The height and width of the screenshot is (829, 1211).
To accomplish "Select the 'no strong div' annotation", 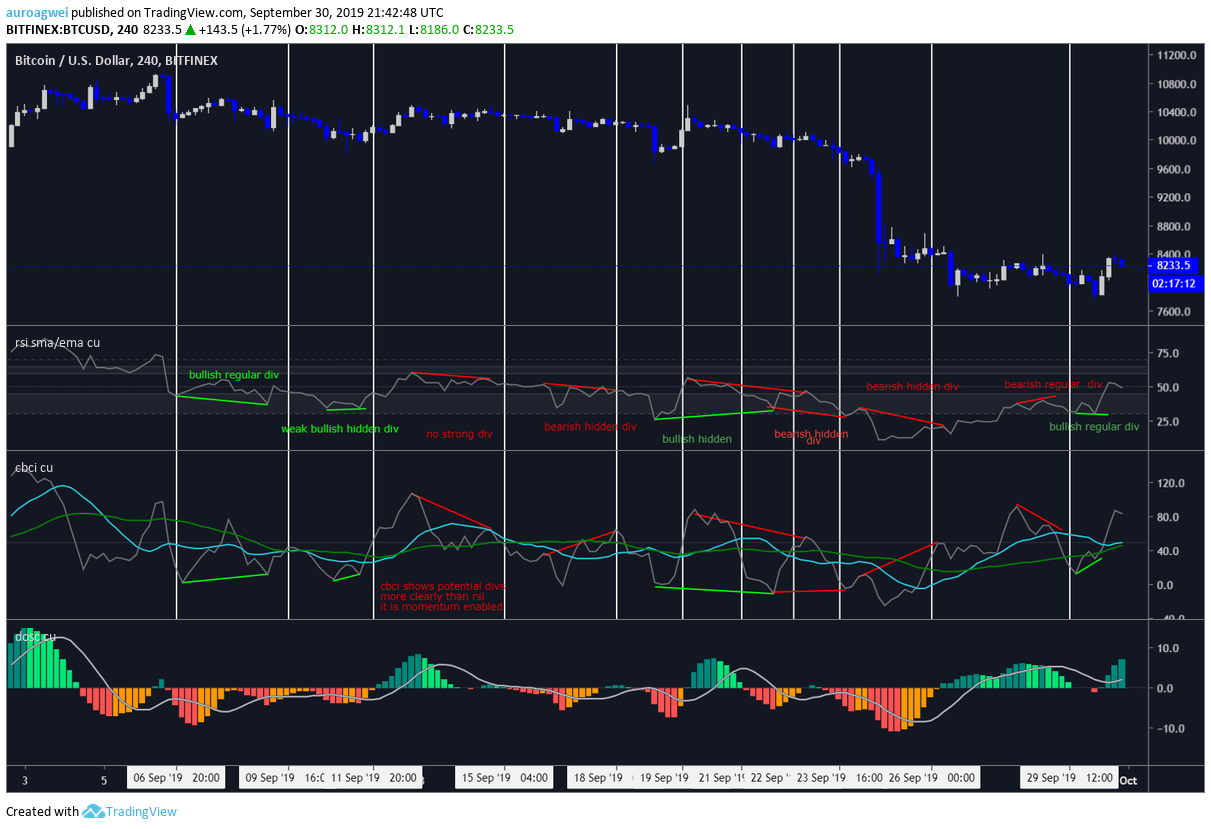I will pyautogui.click(x=459, y=434).
